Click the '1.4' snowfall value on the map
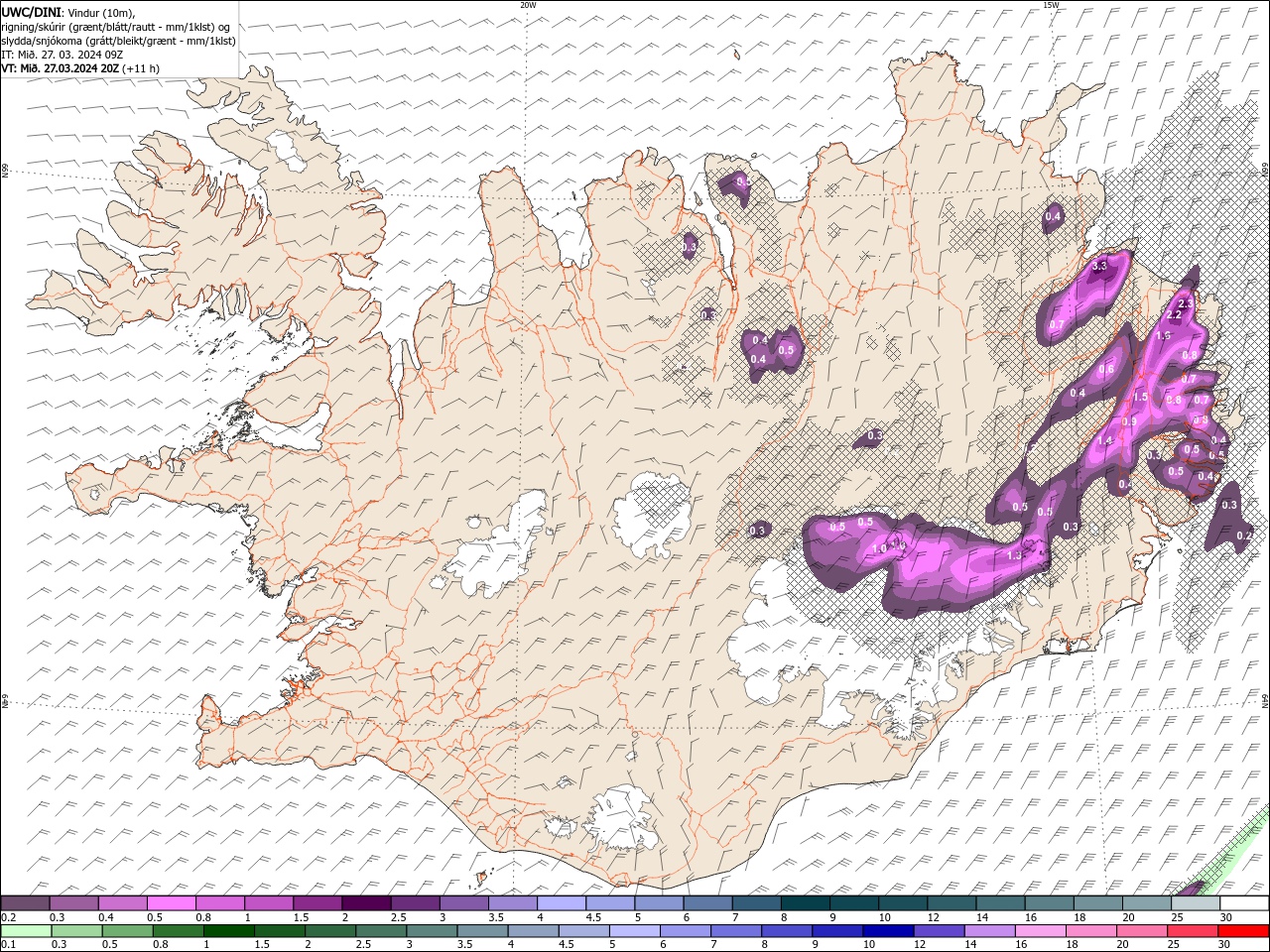1270x952 pixels. 1106,441
